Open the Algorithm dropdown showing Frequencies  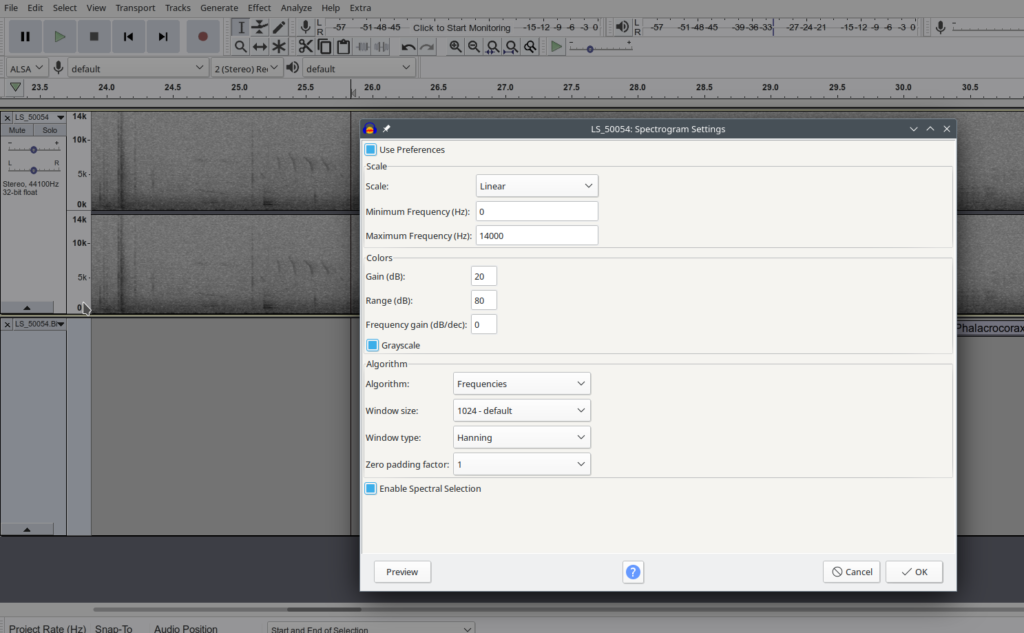click(522, 383)
